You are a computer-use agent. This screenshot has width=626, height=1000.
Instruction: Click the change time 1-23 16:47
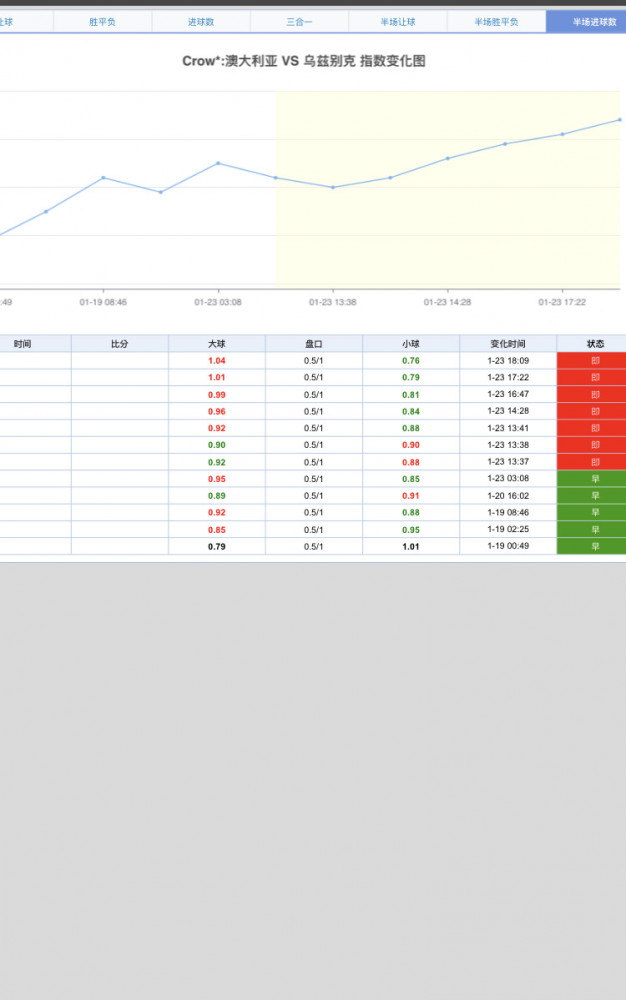tap(508, 394)
